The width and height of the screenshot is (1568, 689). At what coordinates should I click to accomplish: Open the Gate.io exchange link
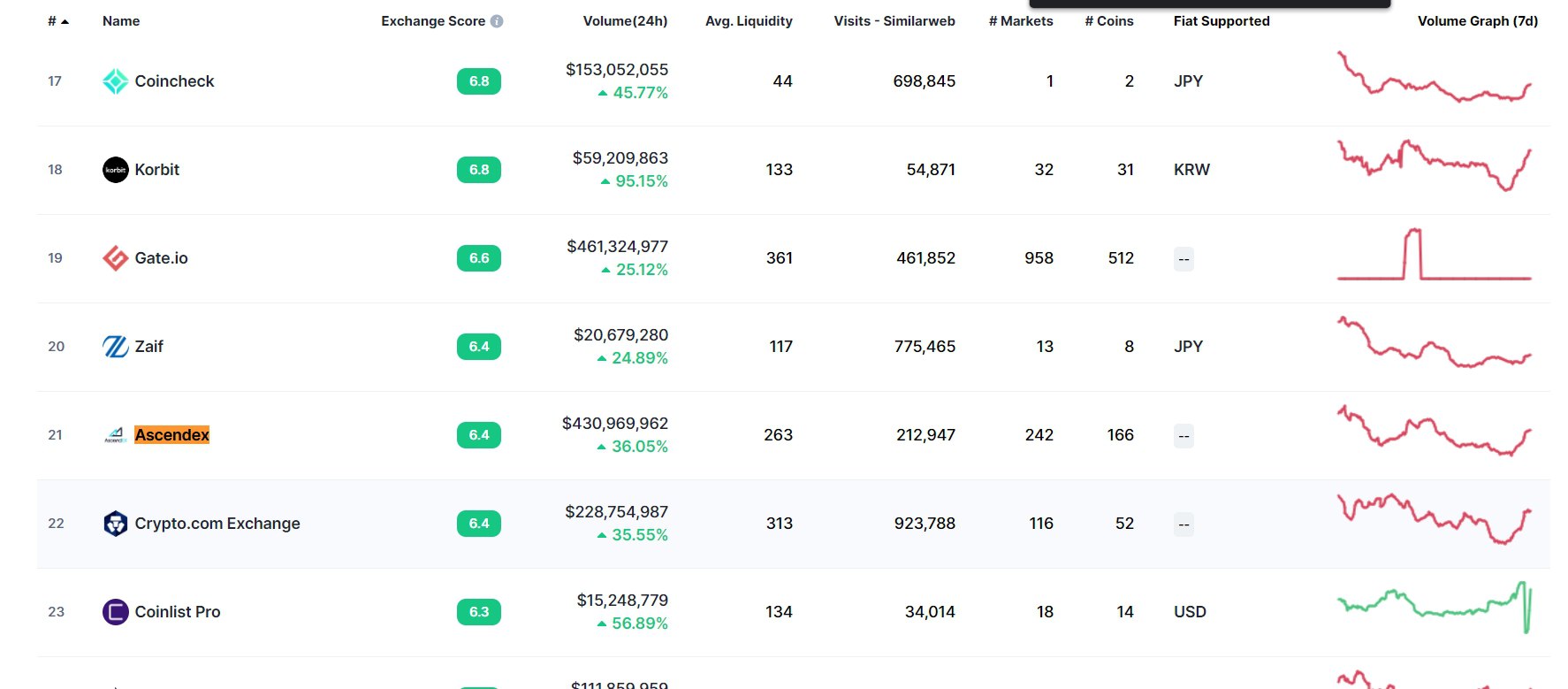(x=161, y=258)
